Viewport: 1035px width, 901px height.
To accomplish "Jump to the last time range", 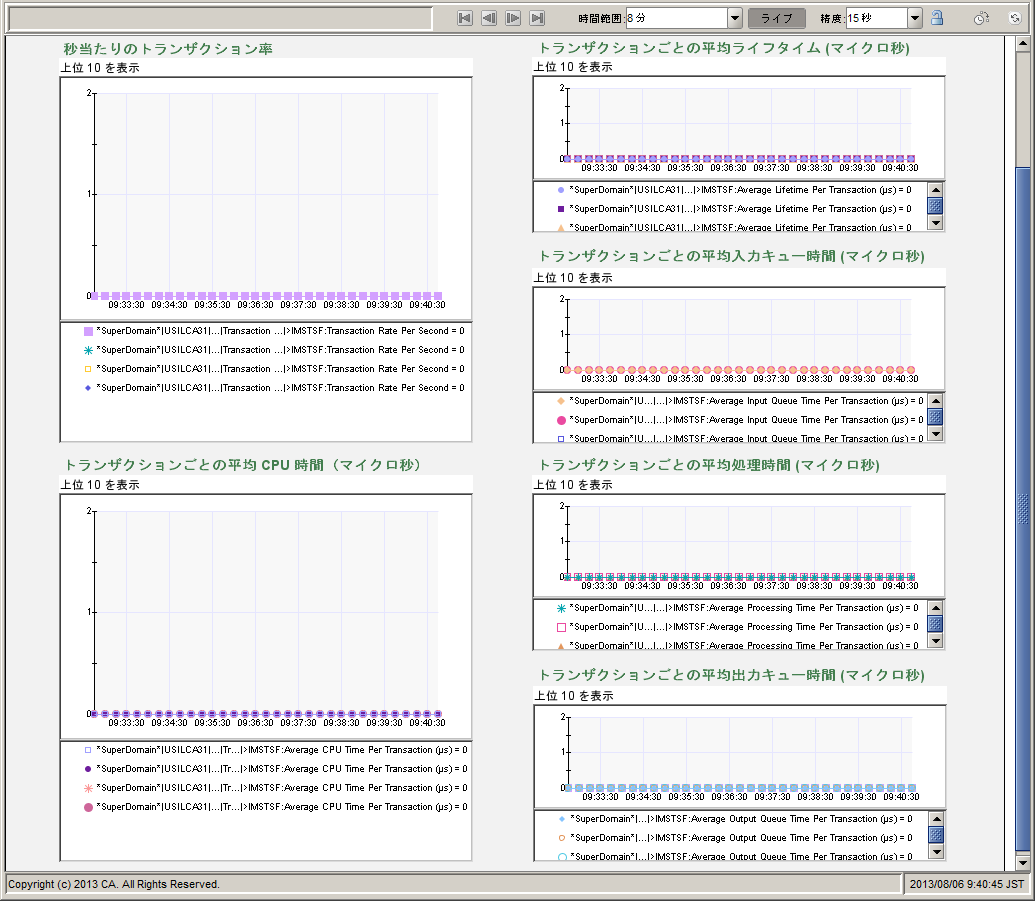I will coord(537,18).
